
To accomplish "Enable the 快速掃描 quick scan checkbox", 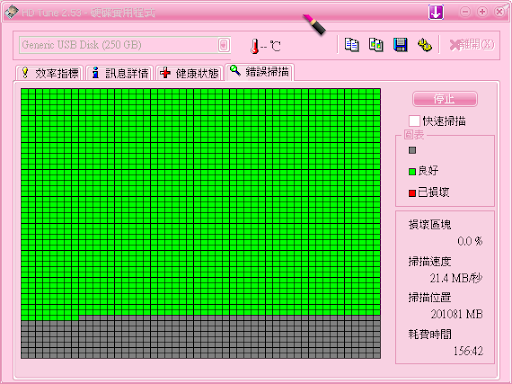I will 414,121.
